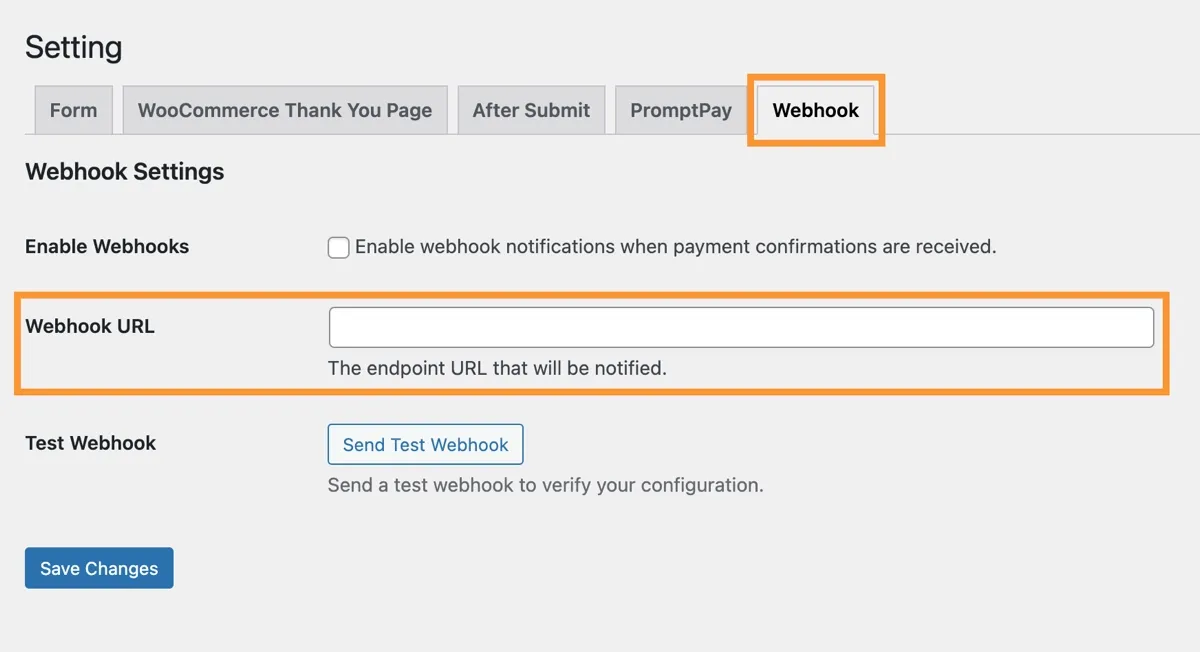Return to the Form settings tab

(73, 110)
